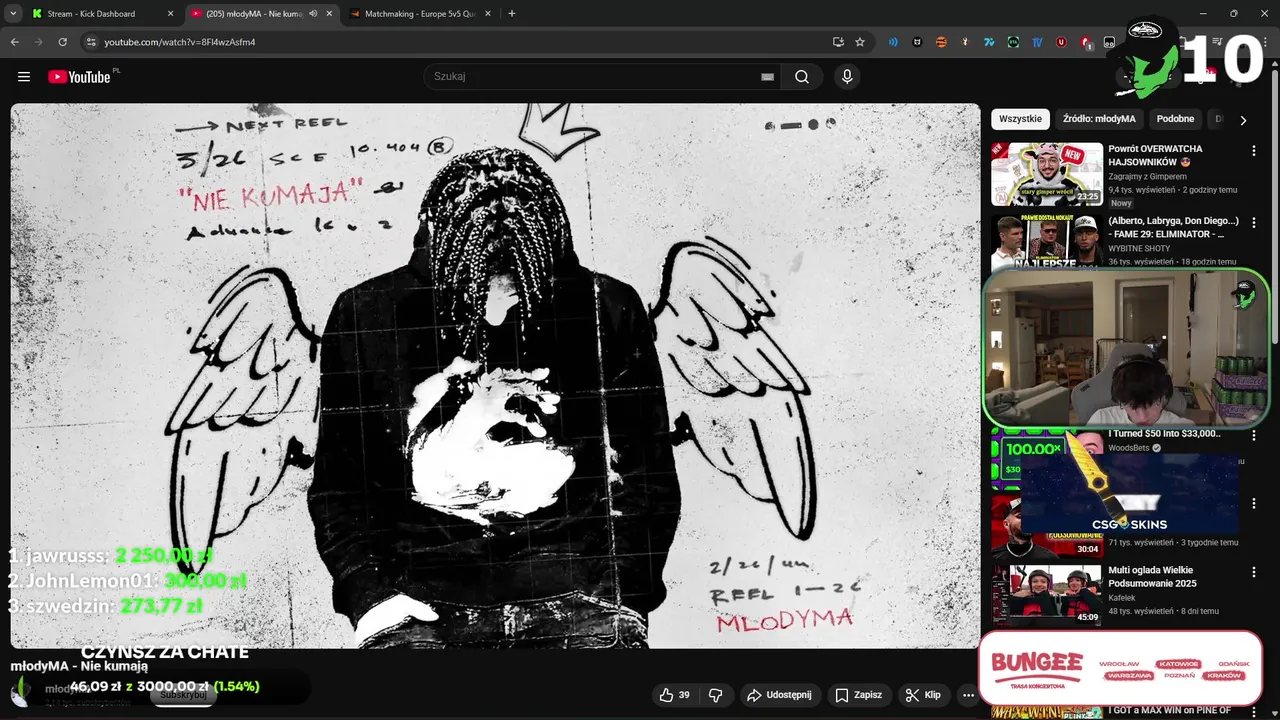This screenshot has width=1280, height=720.
Task: Open options for Powrót OVERWATCHA video
Action: point(1254,151)
